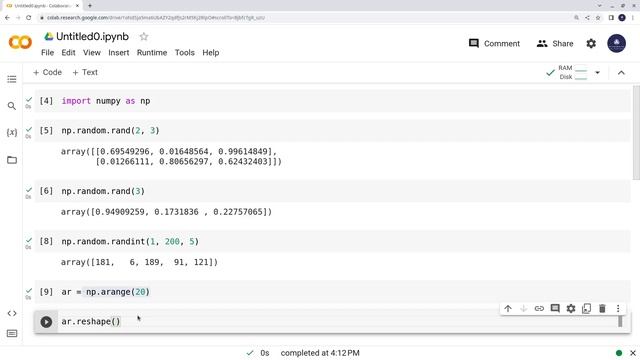
Task: Open a new browser tab
Action: click(x=90, y=6)
